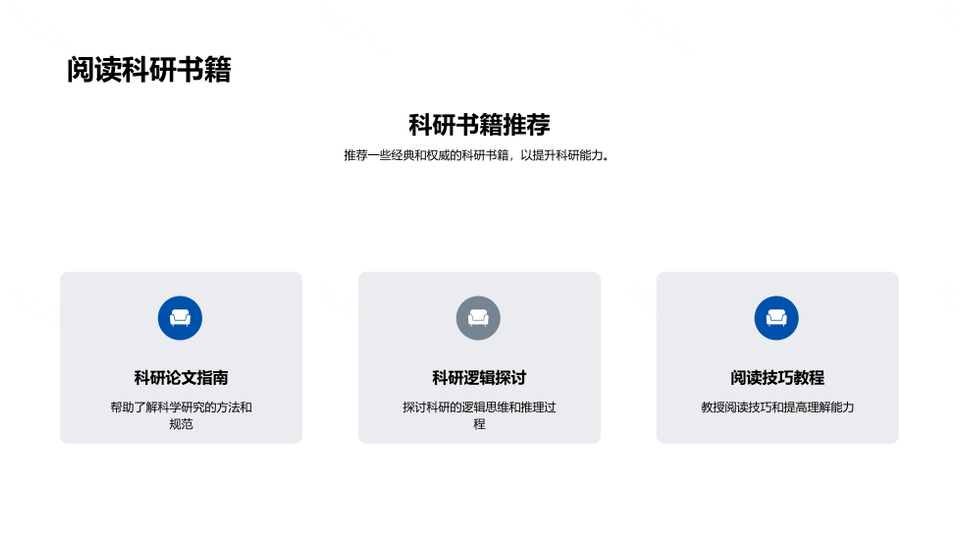The image size is (960, 548).
Task: Click the centered heading 科研书籍推荐
Action: [x=479, y=125]
